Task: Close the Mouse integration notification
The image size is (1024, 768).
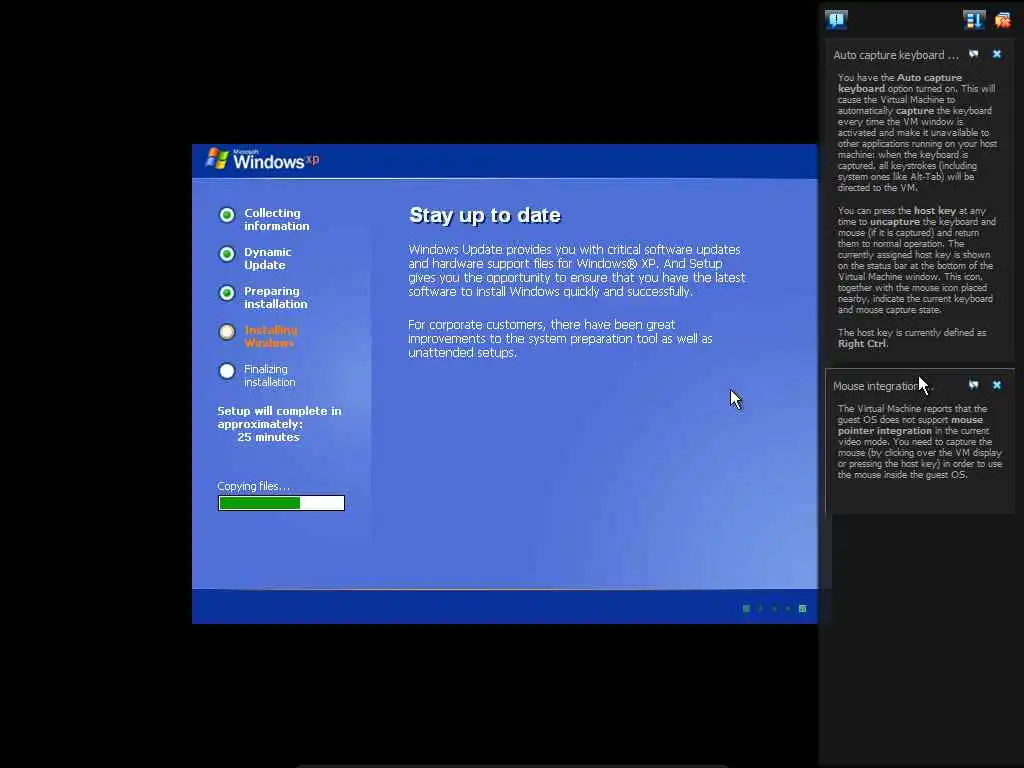Action: click(x=997, y=385)
